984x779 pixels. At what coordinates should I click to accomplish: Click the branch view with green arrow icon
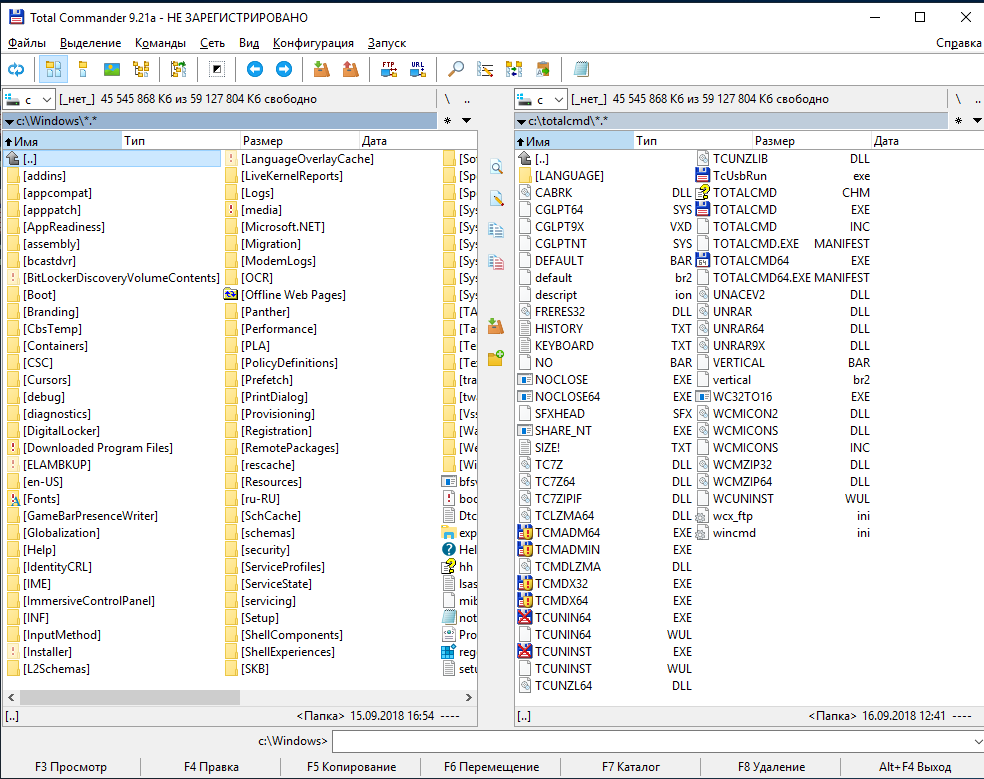pyautogui.click(x=178, y=69)
